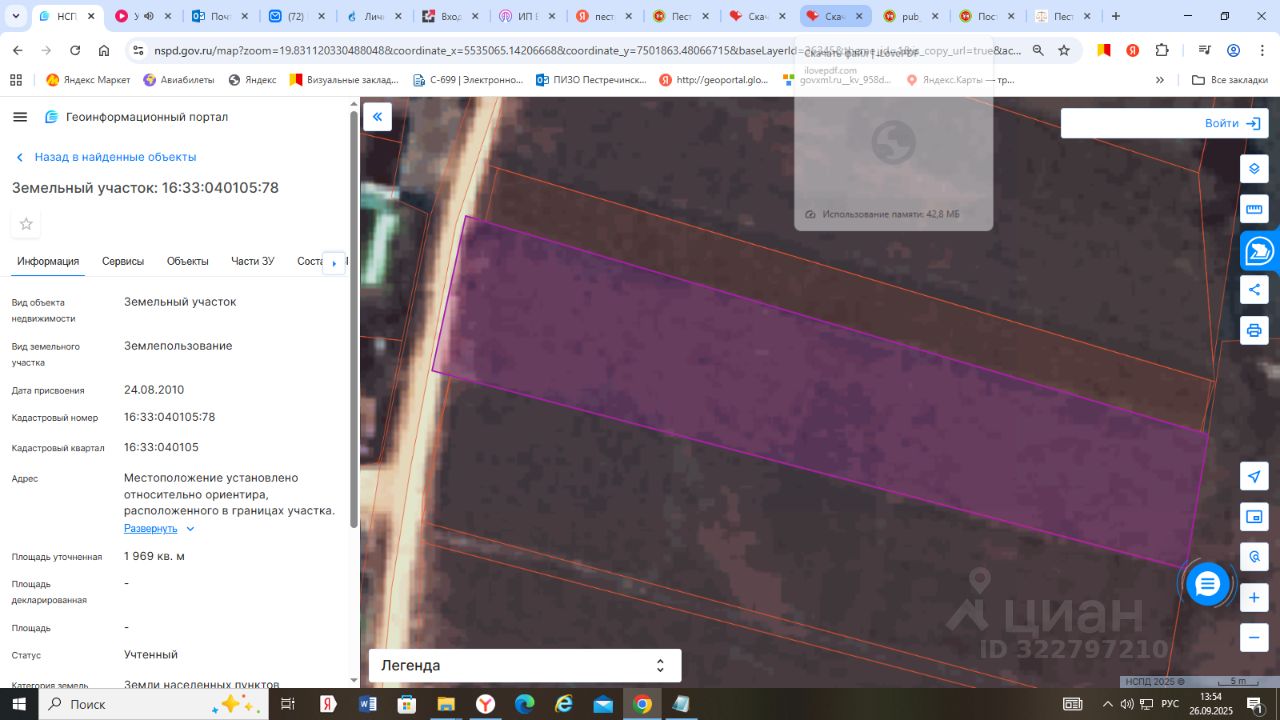The image size is (1280, 720).
Task: Expand the Легенда panel
Action: 525,665
